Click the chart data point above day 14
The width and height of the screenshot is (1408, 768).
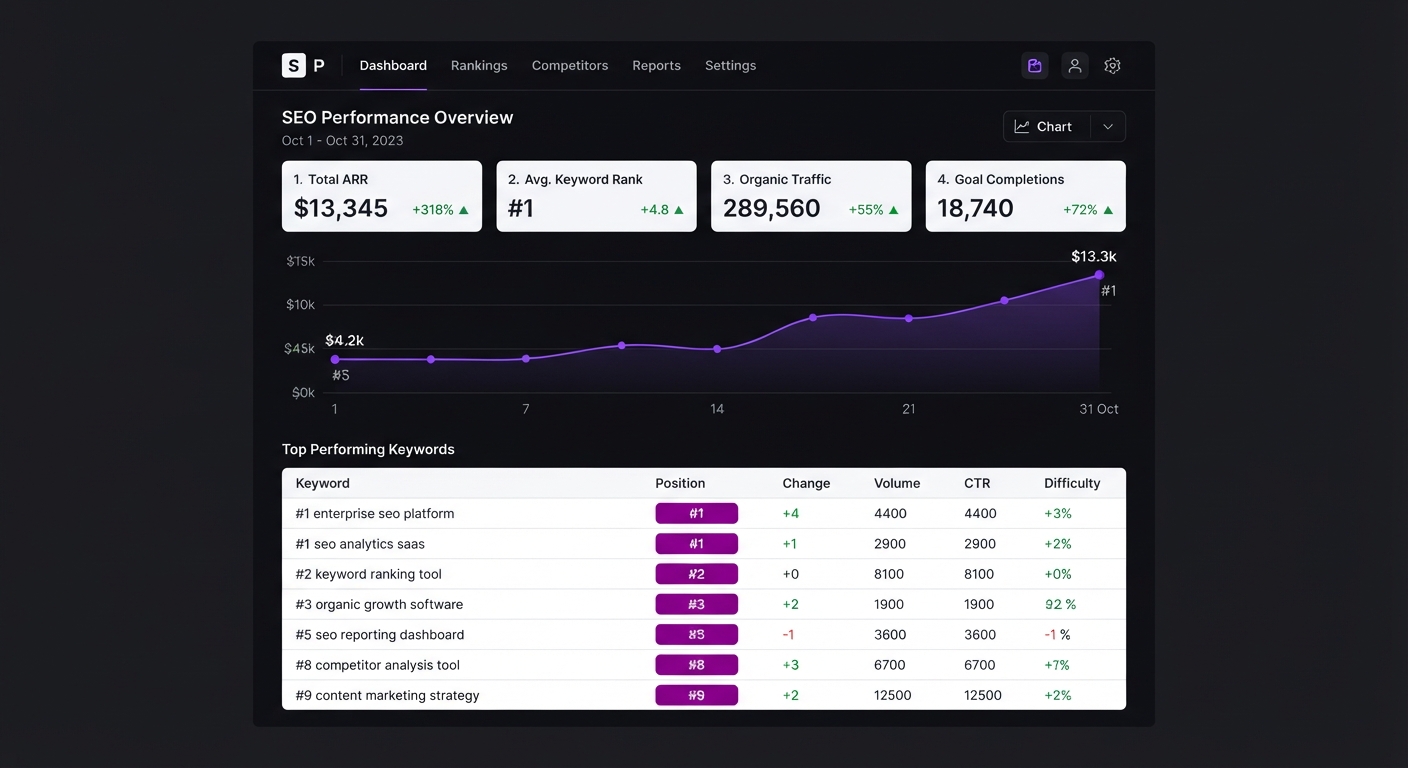(717, 349)
